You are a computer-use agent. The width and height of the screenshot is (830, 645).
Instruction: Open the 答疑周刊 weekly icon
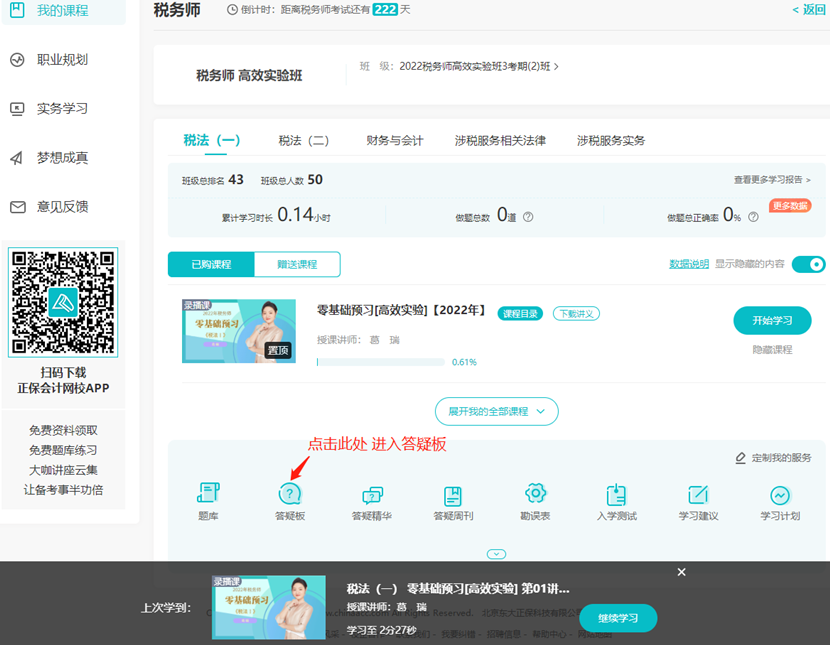[453, 495]
